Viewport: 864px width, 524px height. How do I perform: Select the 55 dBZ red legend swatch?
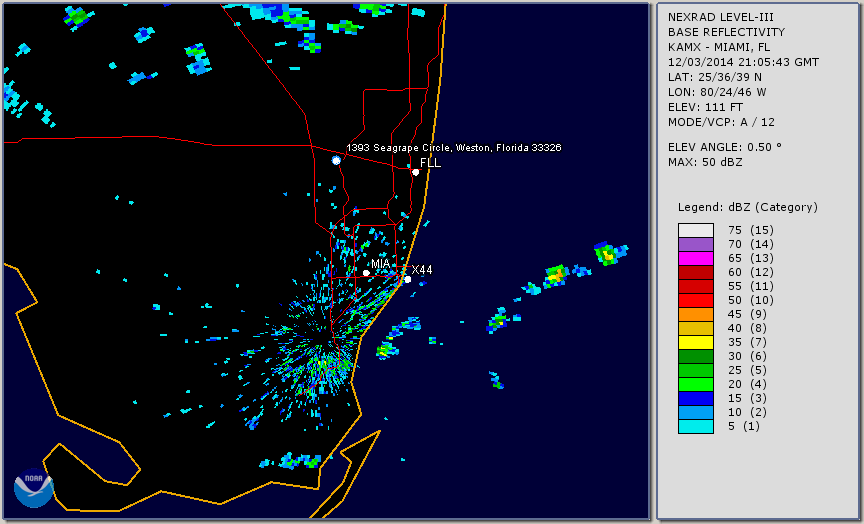pyautogui.click(x=696, y=287)
